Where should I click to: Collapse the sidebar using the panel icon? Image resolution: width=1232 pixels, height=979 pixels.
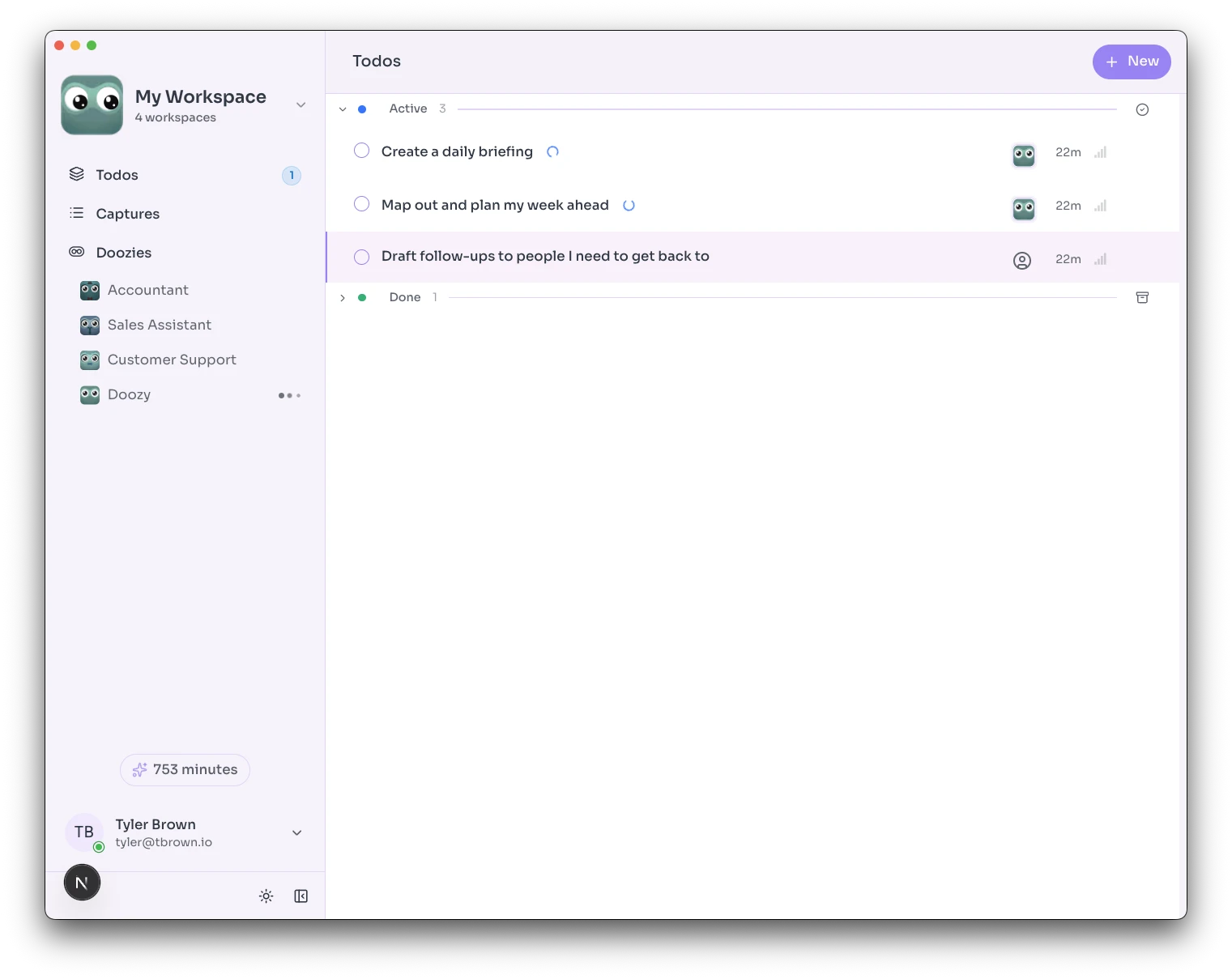pyautogui.click(x=301, y=896)
